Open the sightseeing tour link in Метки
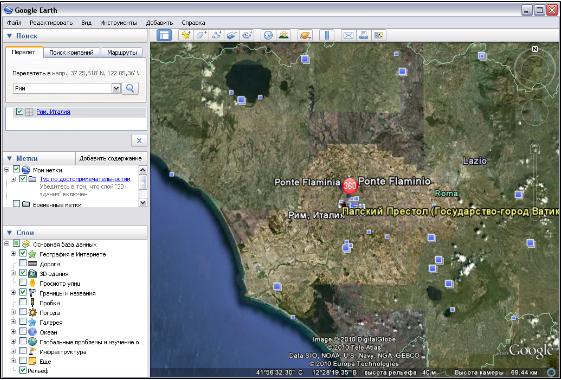 85,179
